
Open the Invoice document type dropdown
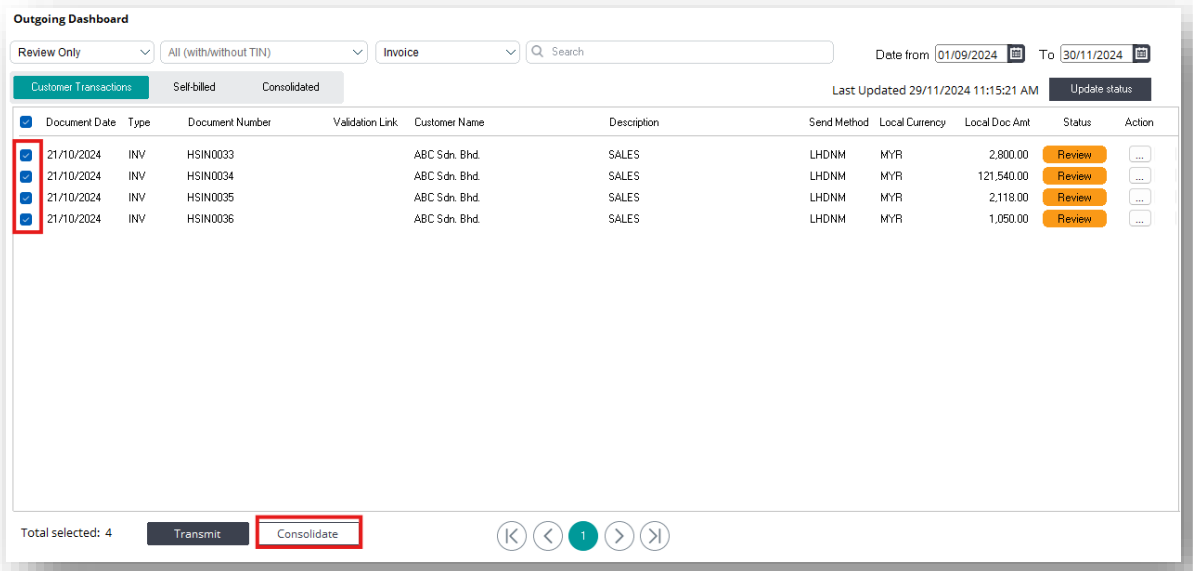pyautogui.click(x=448, y=52)
